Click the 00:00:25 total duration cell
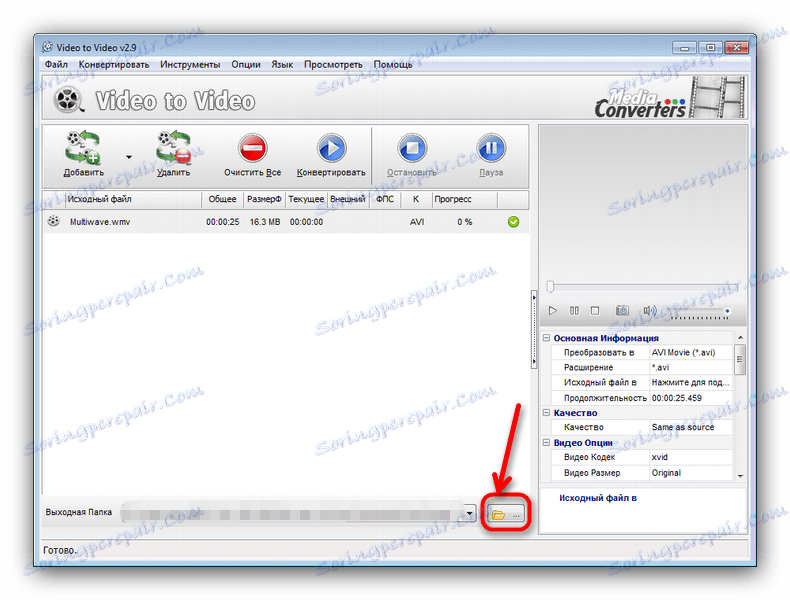 pos(223,222)
